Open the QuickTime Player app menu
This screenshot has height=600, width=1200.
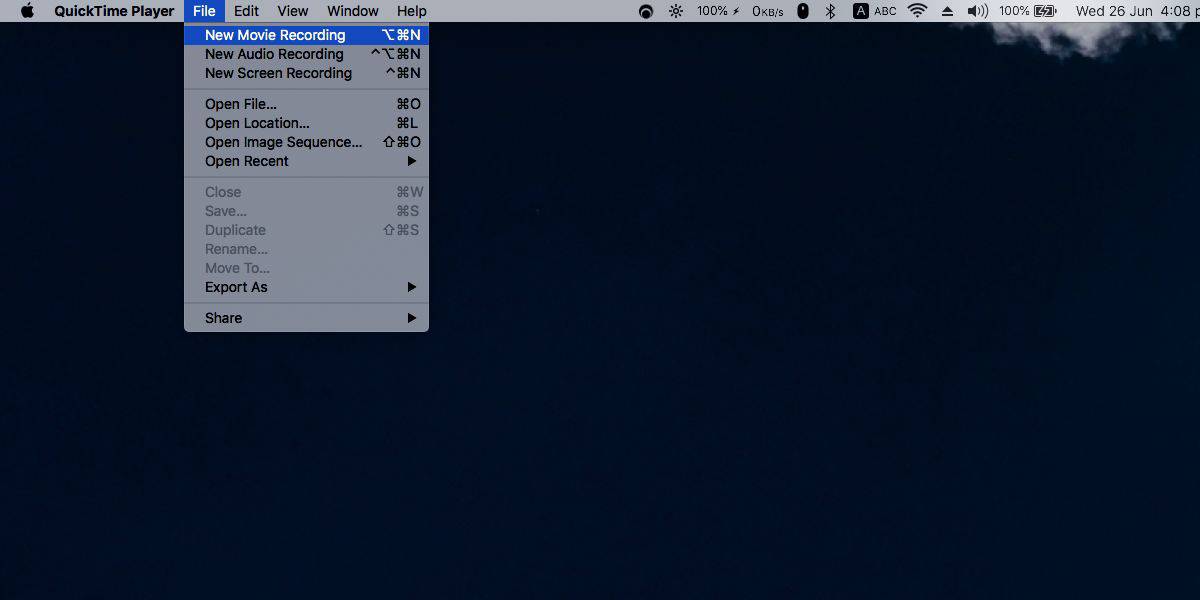114,11
